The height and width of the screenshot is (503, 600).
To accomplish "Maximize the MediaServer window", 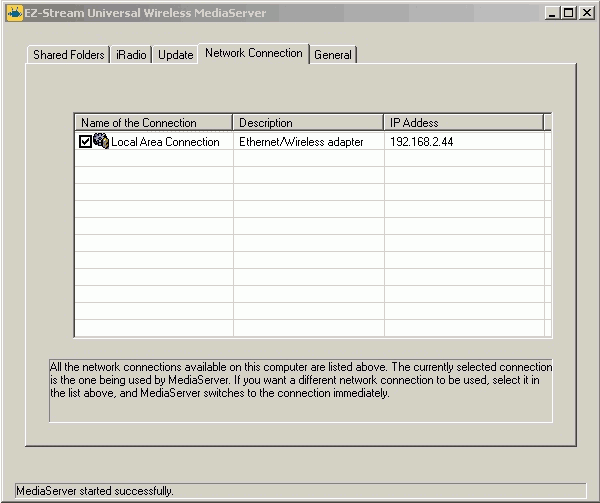I will (x=568, y=13).
